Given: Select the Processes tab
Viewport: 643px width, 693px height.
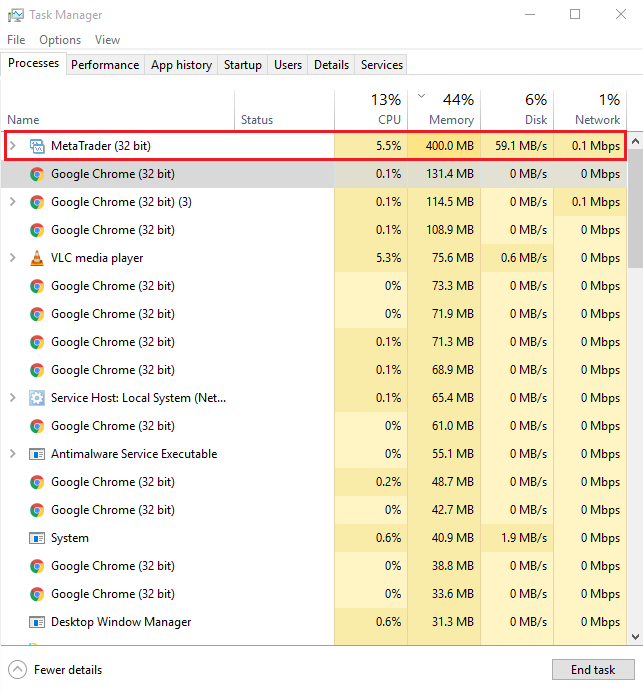Looking at the screenshot, I should pyautogui.click(x=34, y=64).
